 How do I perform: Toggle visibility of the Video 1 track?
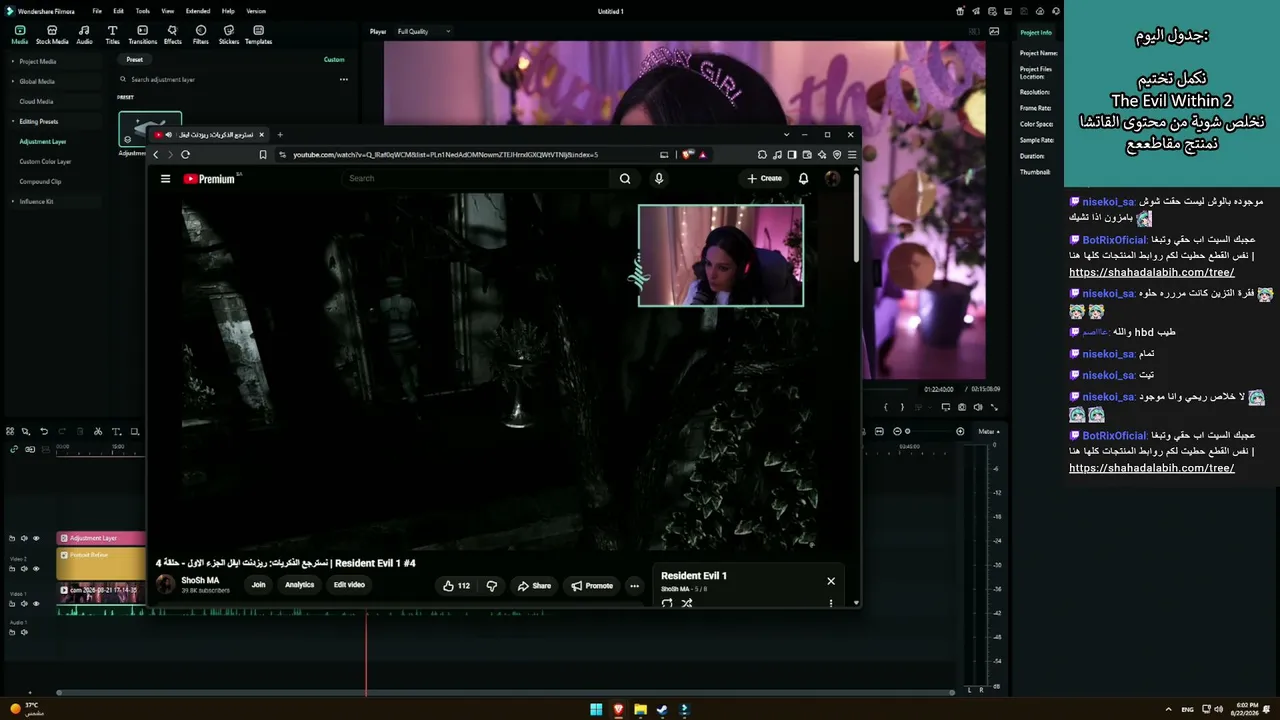coord(36,604)
